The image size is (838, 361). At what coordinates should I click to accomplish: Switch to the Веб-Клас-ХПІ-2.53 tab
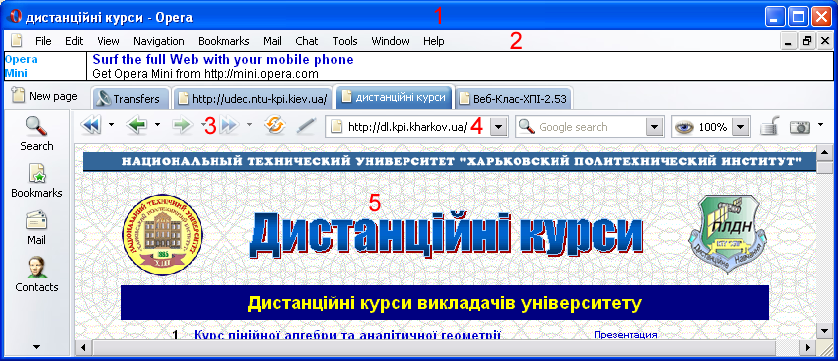coord(514,98)
